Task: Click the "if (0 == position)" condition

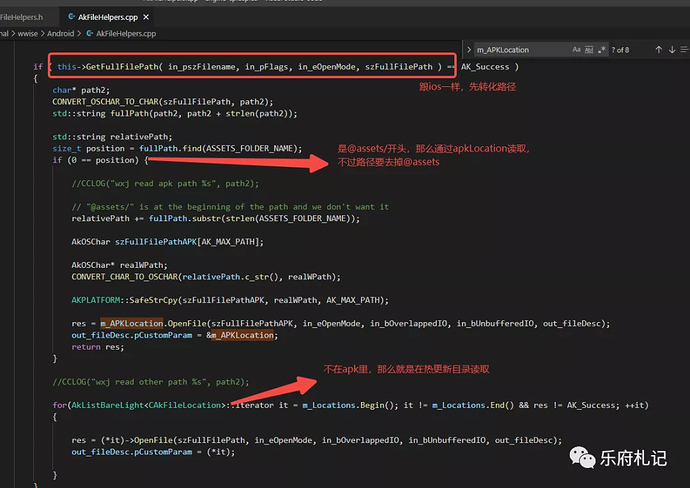Action: pyautogui.click(x=100, y=160)
